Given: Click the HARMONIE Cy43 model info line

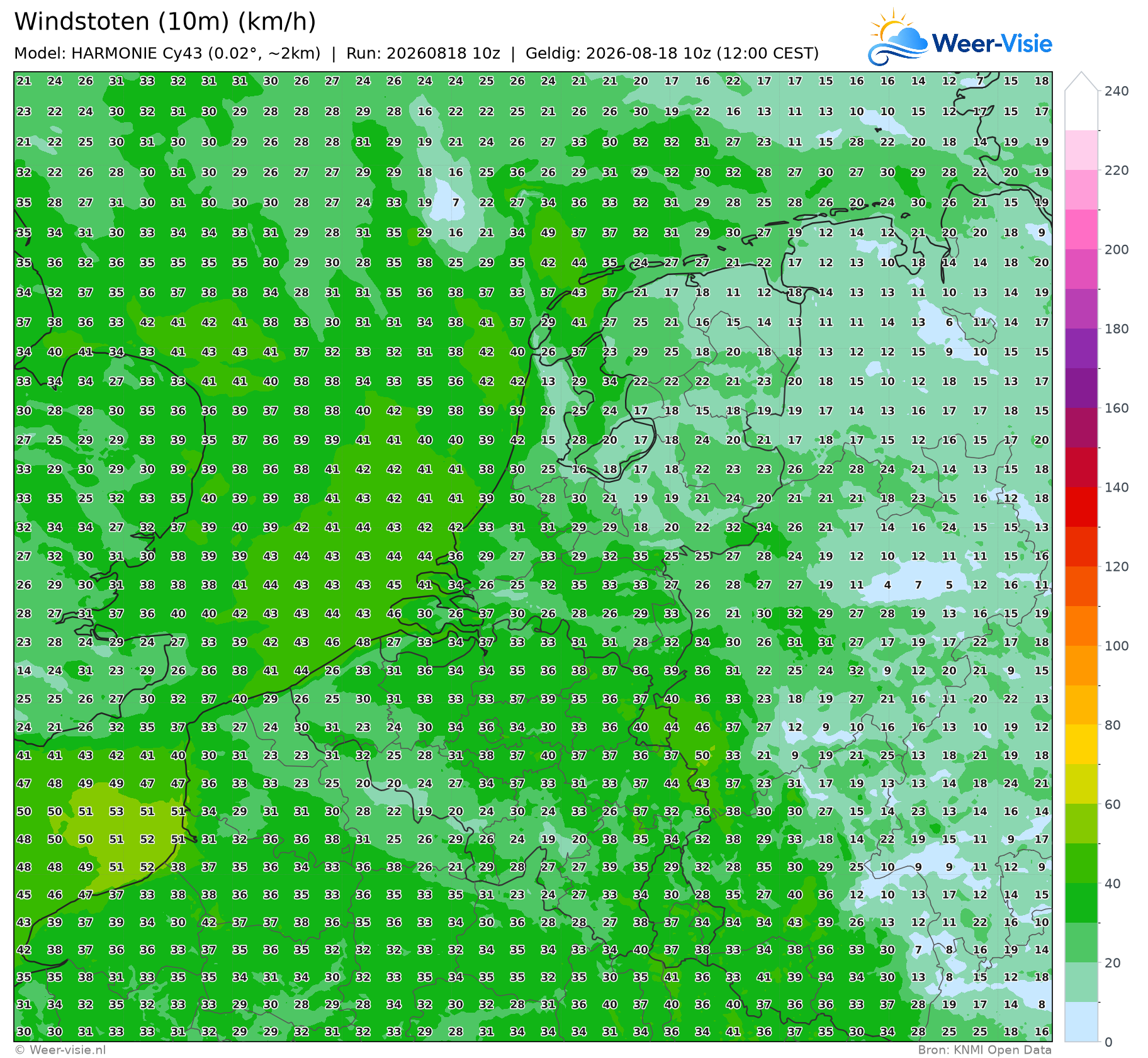Looking at the screenshot, I should [416, 53].
